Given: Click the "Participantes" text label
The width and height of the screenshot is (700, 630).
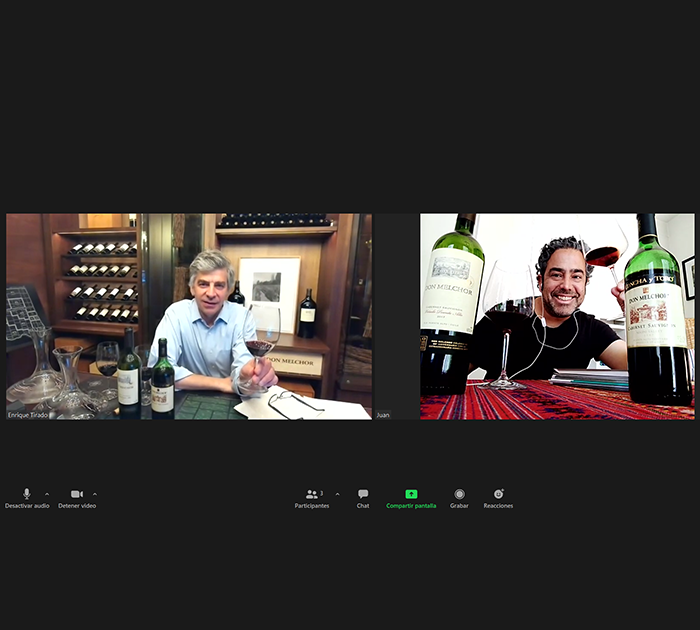Looking at the screenshot, I should pyautogui.click(x=312, y=506).
